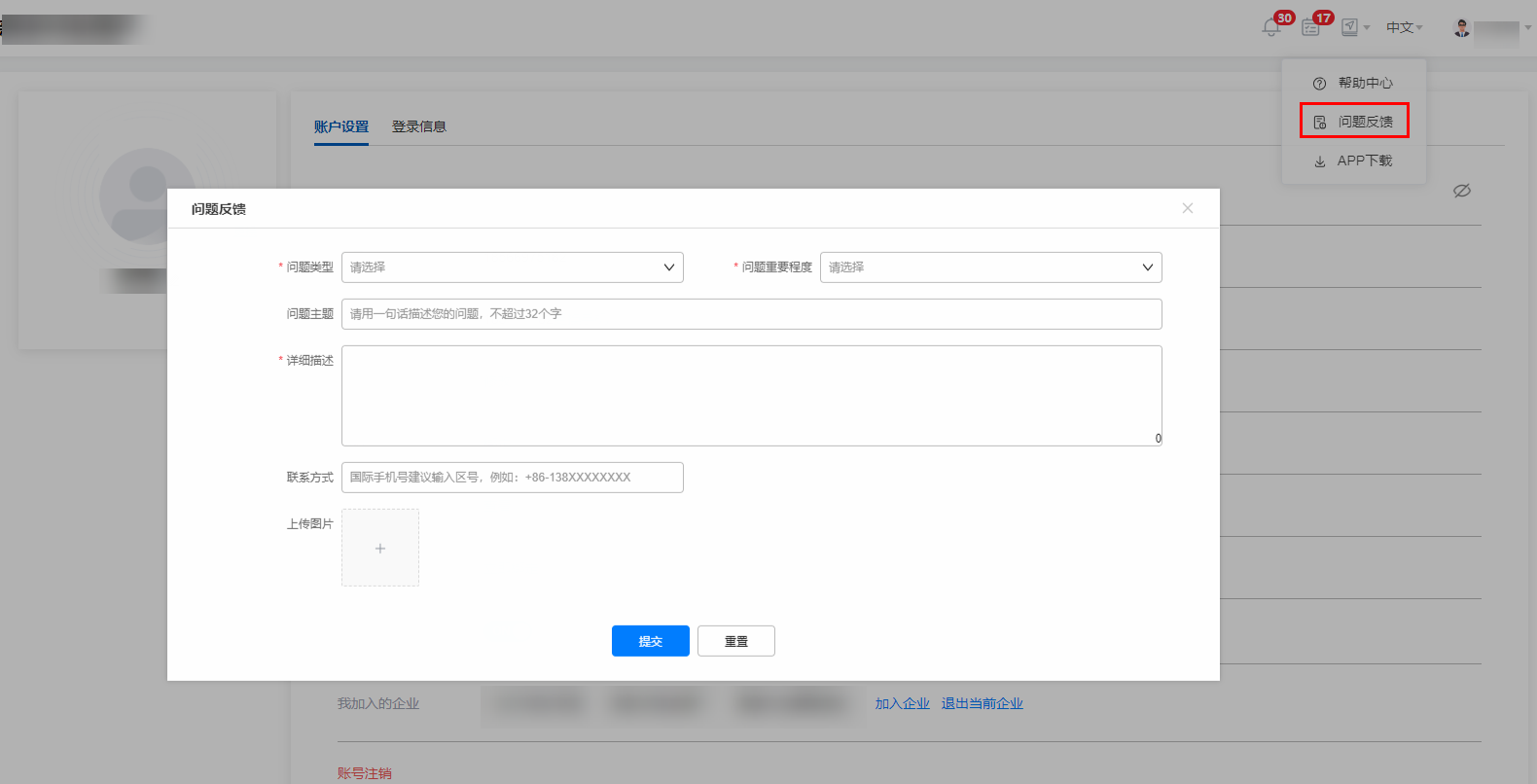Screen dimensions: 1537x784
Task: Click into the 详细描述 text area
Action: (752, 396)
